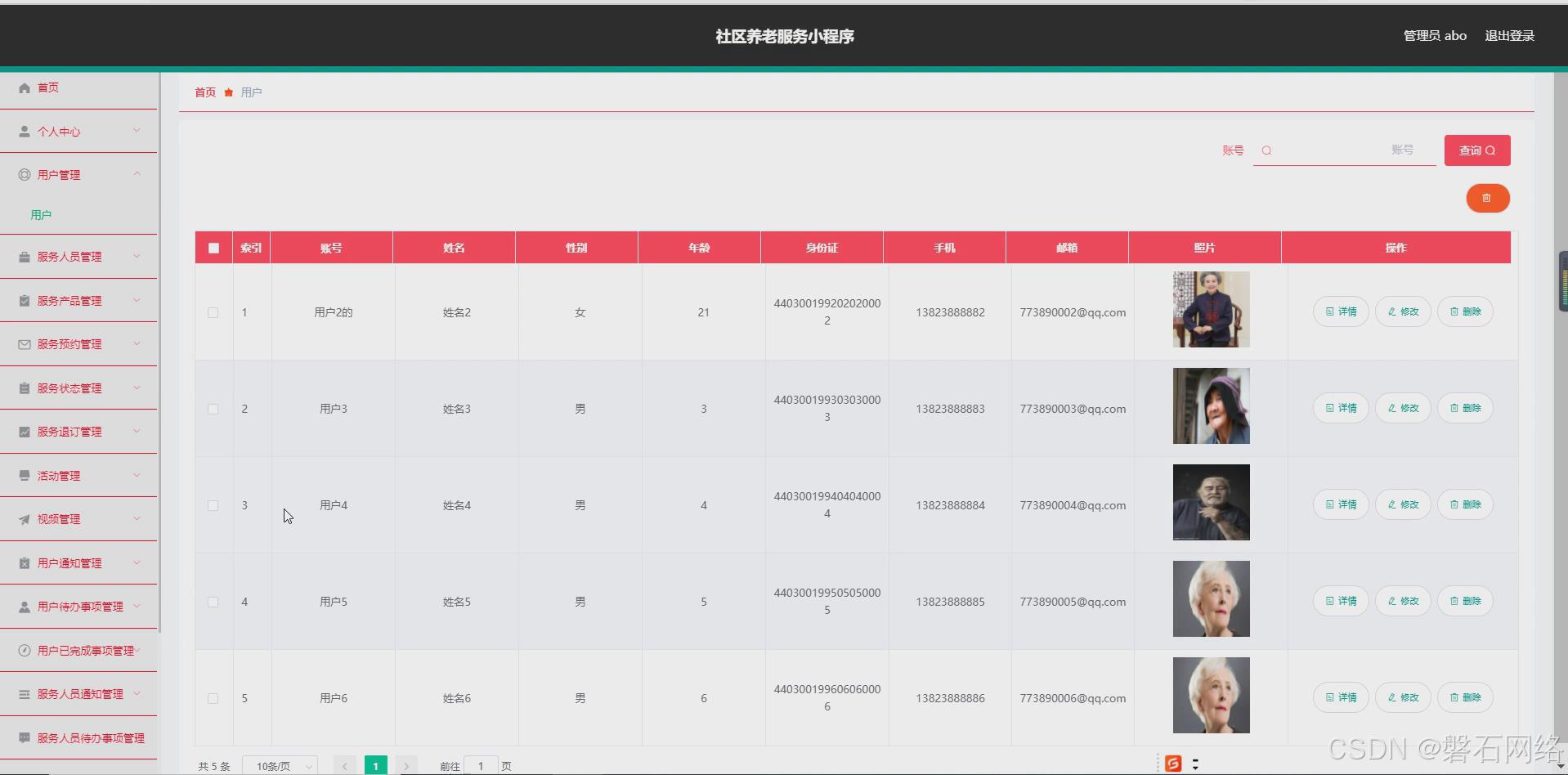The height and width of the screenshot is (775, 1568).
Task: Open the 首页 sidebar menu item
Action: click(78, 87)
